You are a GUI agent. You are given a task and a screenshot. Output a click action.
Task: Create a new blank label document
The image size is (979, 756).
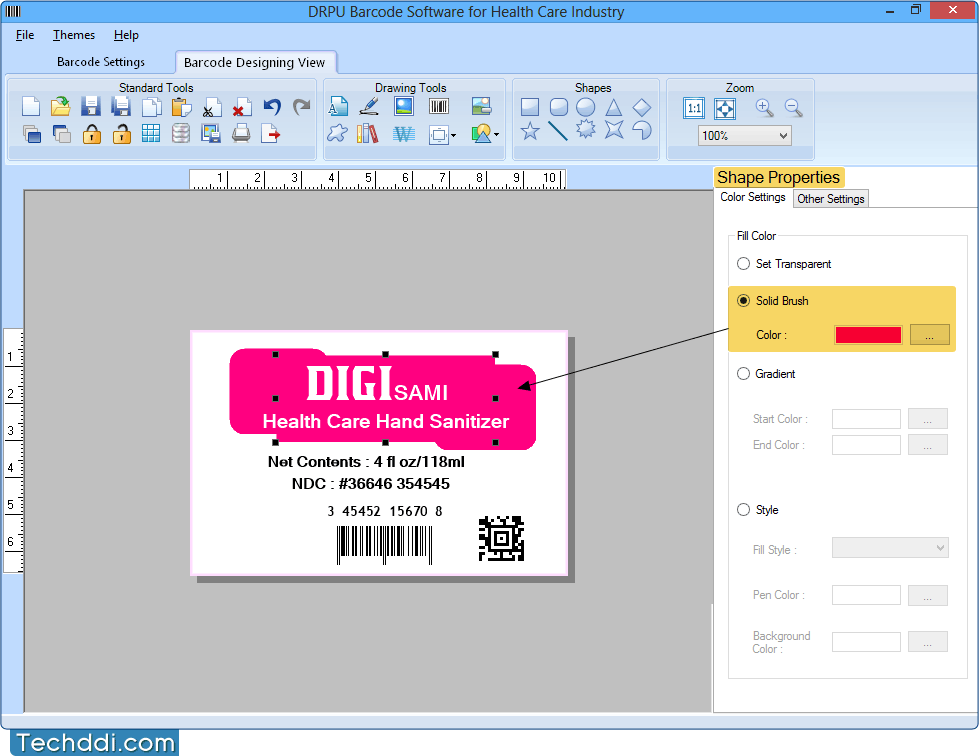tap(31, 107)
